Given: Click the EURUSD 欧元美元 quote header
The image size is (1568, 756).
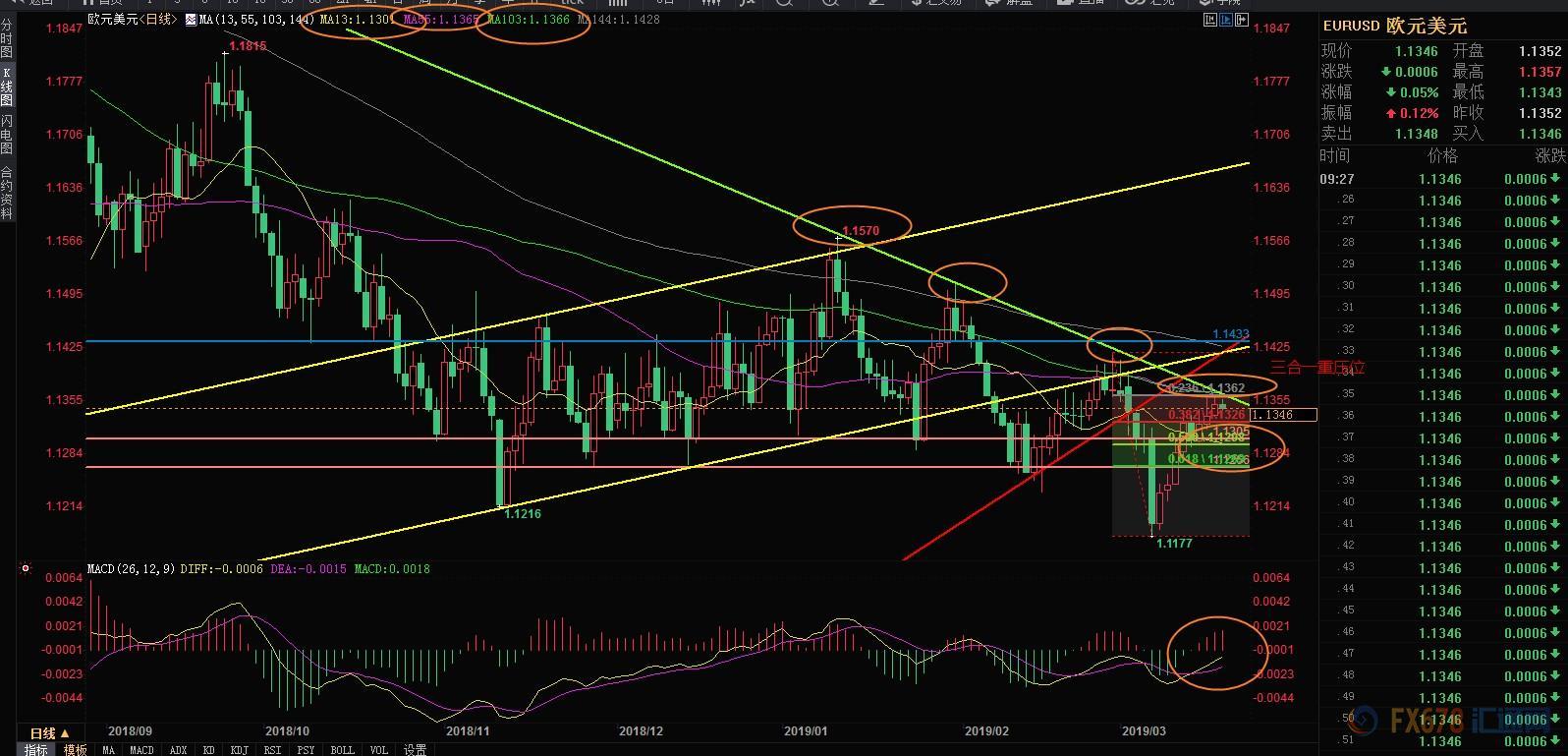Looking at the screenshot, I should [x=1395, y=27].
